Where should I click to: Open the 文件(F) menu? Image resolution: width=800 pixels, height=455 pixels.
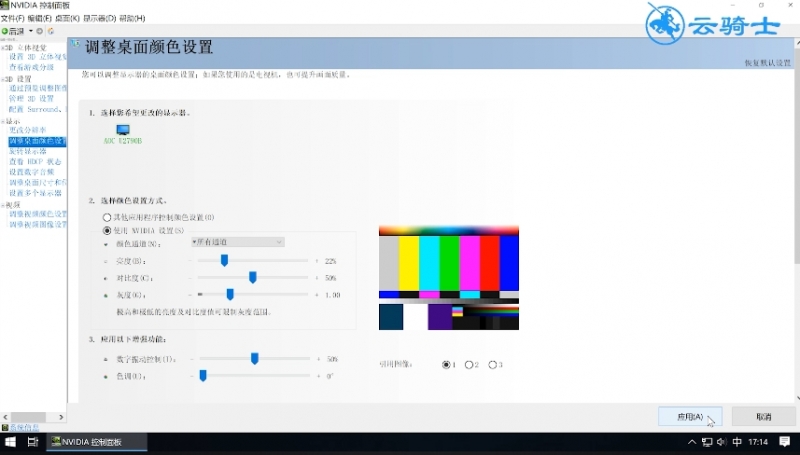12,18
